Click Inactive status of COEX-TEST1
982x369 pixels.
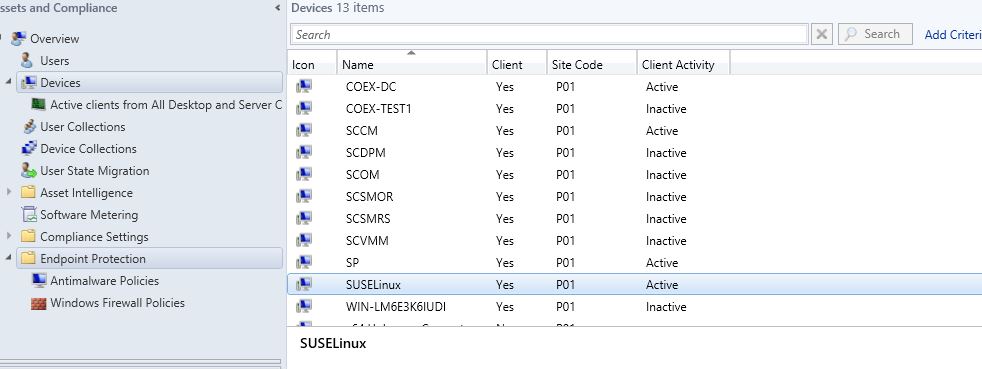666,108
